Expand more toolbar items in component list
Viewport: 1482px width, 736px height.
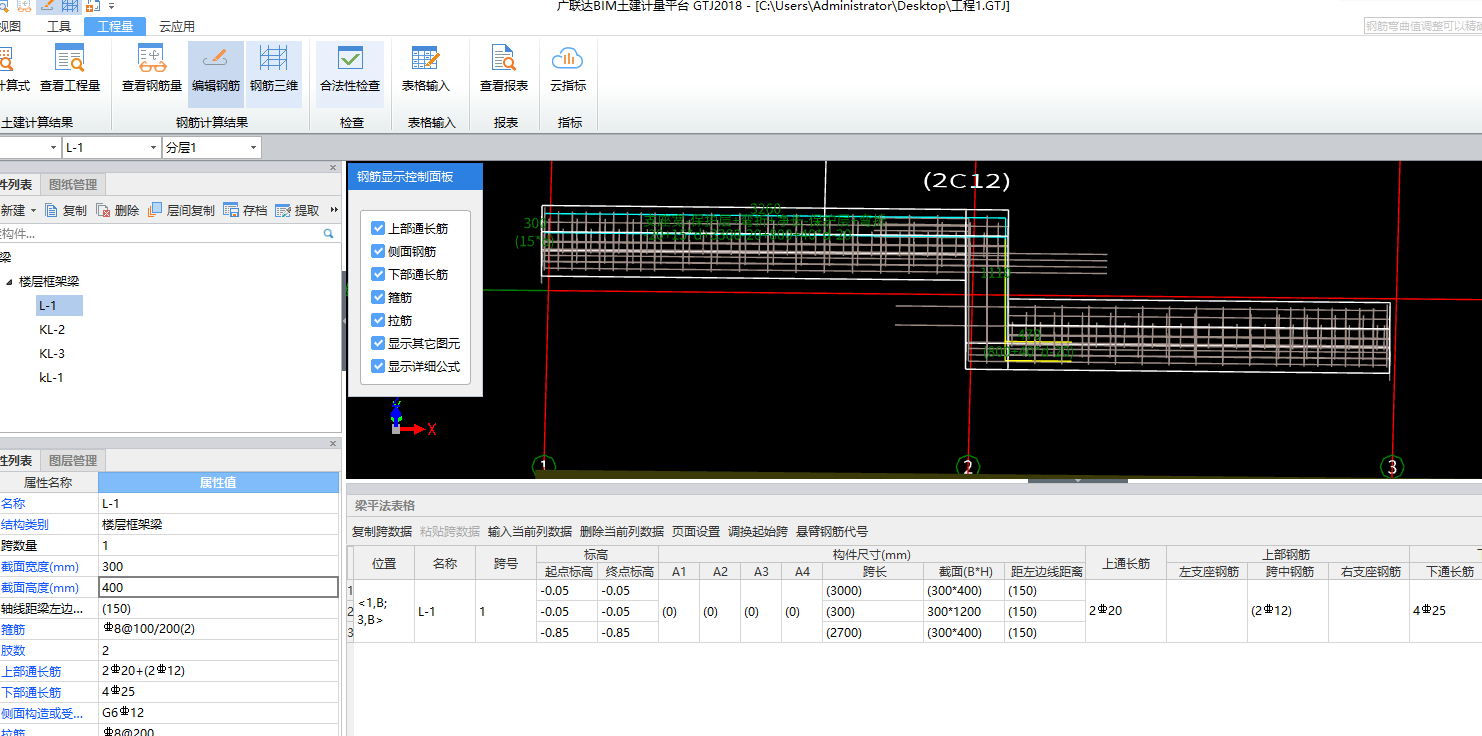[334, 210]
